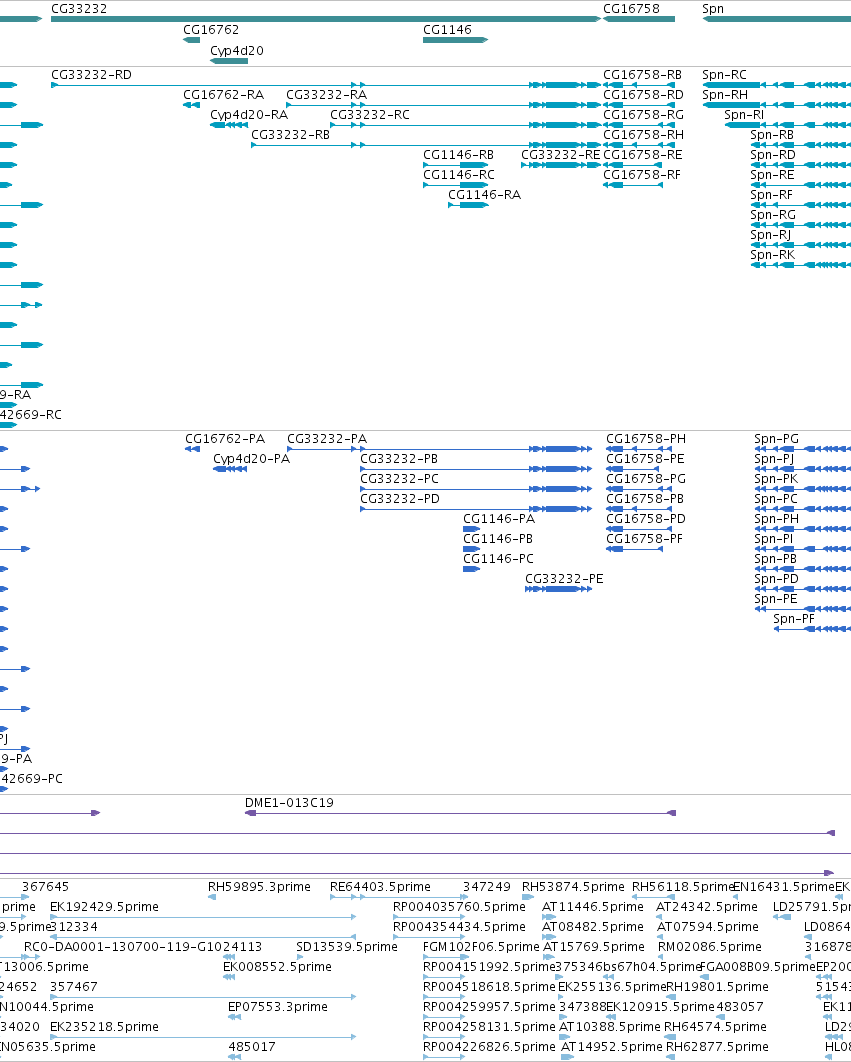
Task: Click EST AT24342.5prime
Action: tap(707, 907)
